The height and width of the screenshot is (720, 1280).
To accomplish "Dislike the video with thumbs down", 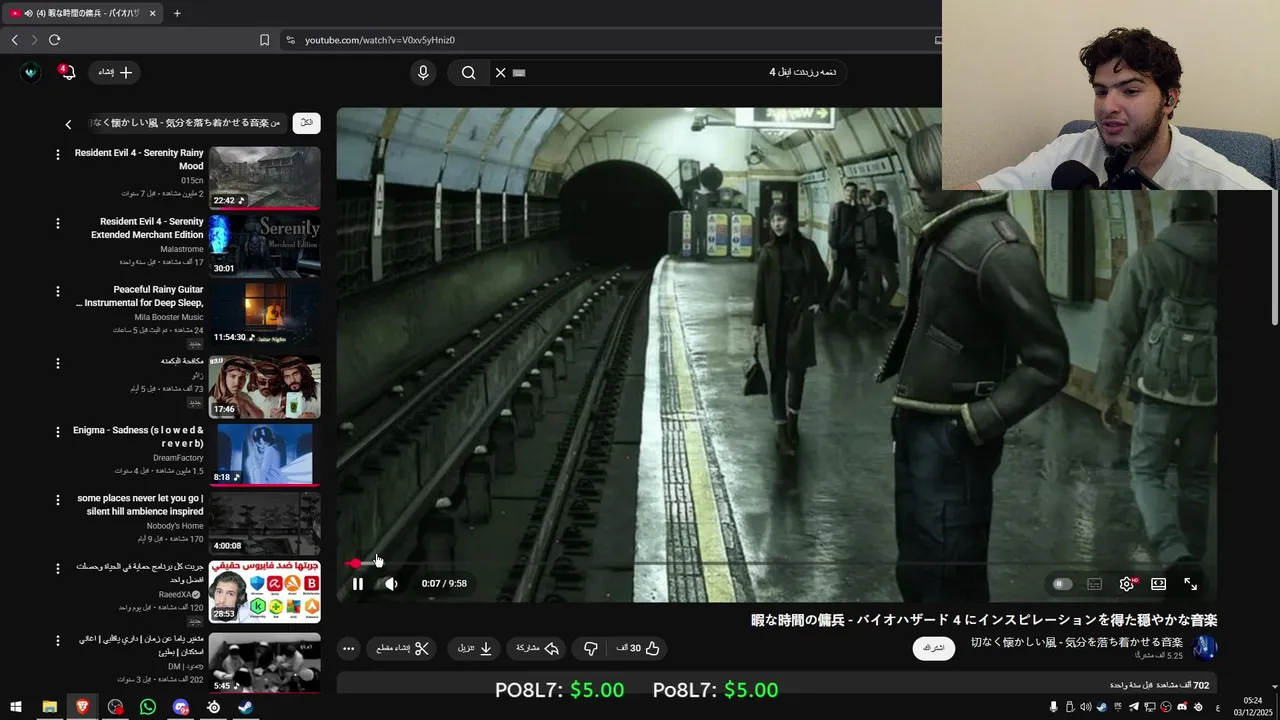I will (591, 648).
